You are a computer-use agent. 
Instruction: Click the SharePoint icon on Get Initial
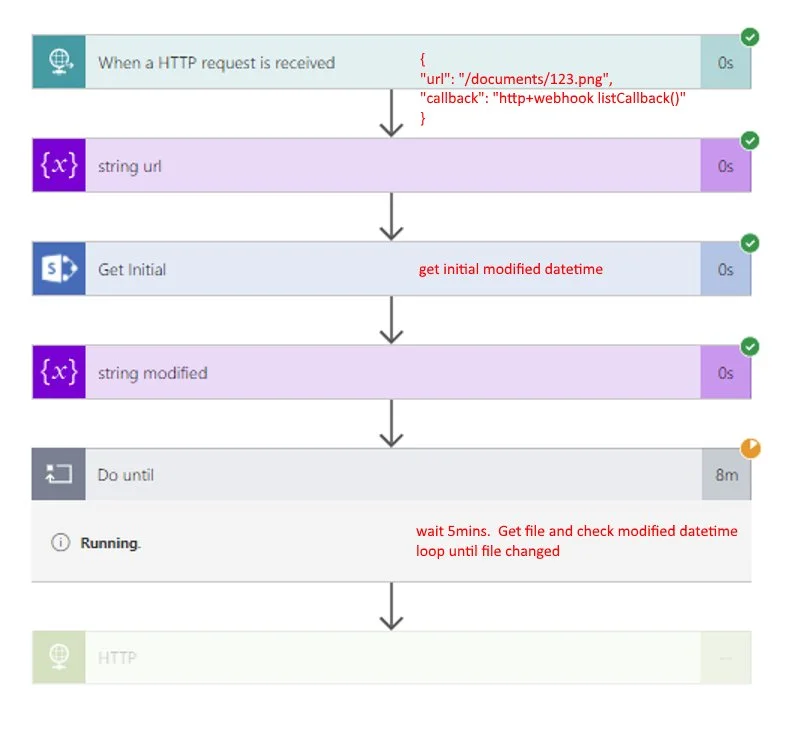point(59,269)
